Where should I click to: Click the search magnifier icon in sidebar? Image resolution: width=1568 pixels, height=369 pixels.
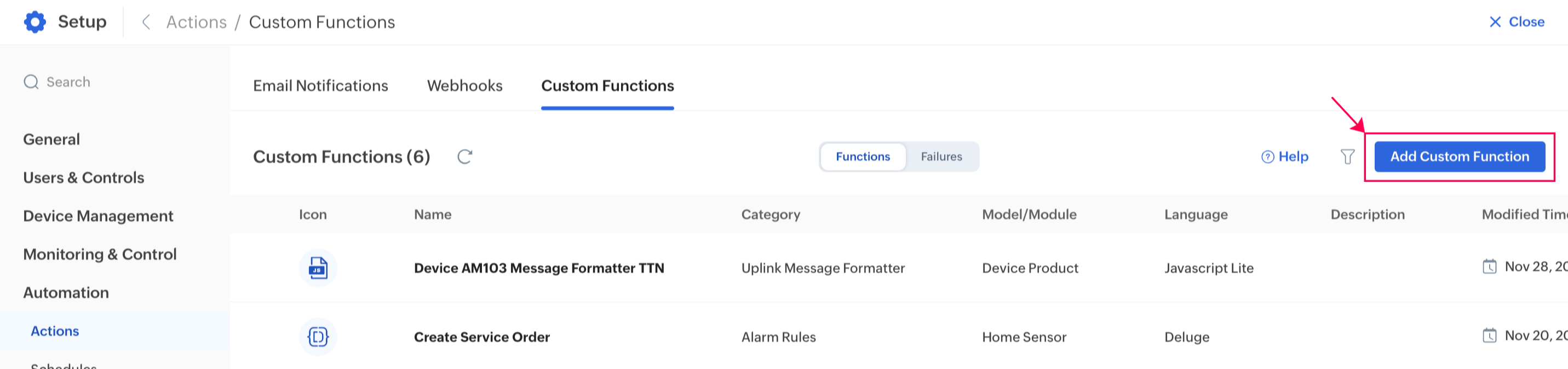click(x=31, y=82)
